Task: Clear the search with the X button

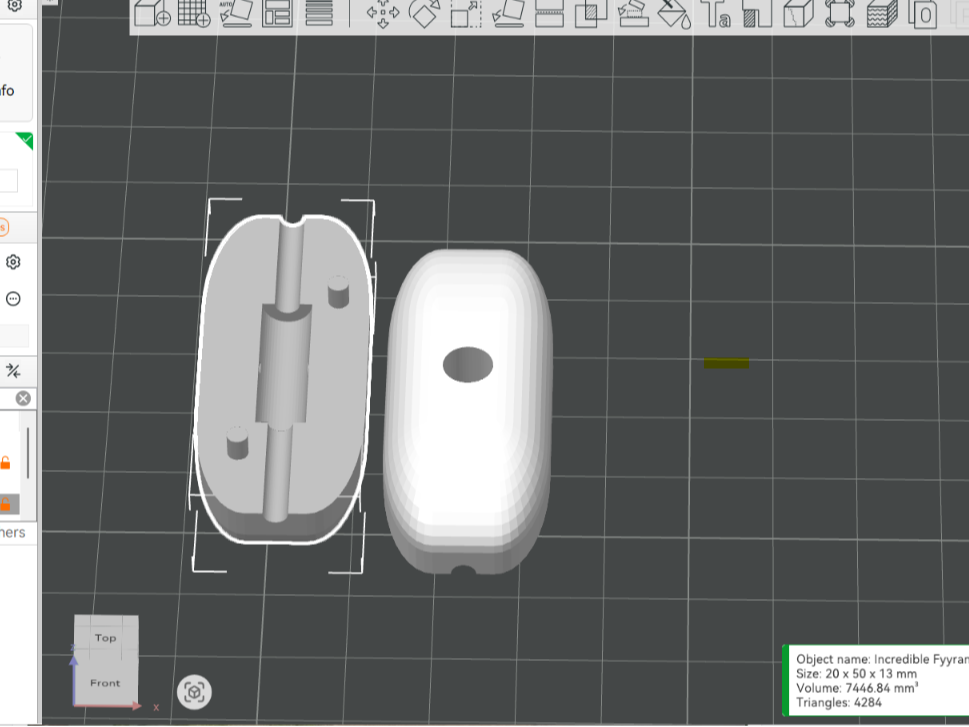Action: (23, 398)
